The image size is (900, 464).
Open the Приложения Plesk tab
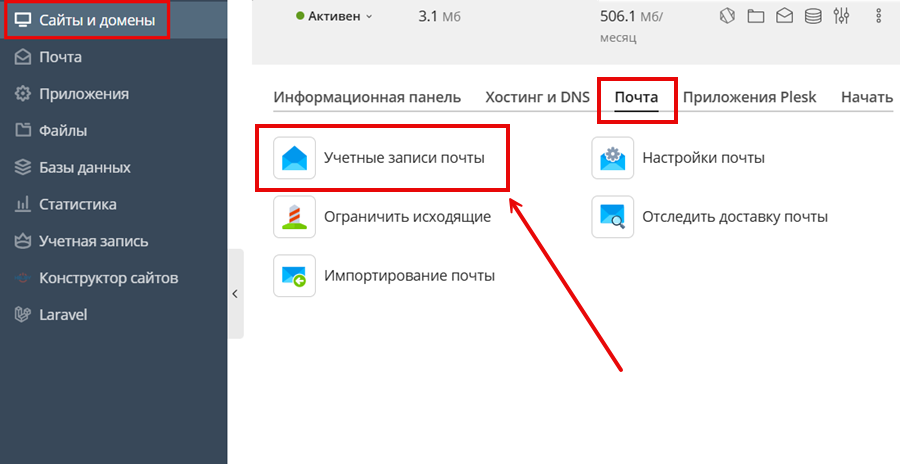[x=749, y=97]
